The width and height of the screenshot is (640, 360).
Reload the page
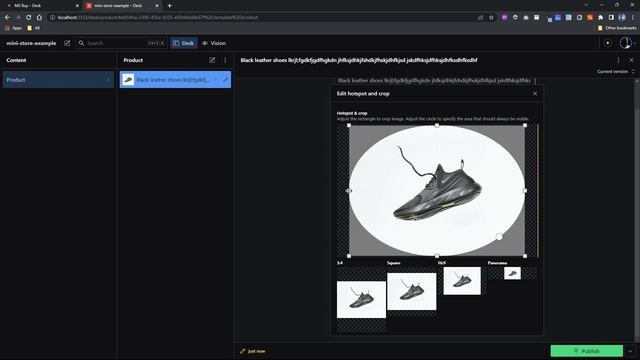pos(29,18)
